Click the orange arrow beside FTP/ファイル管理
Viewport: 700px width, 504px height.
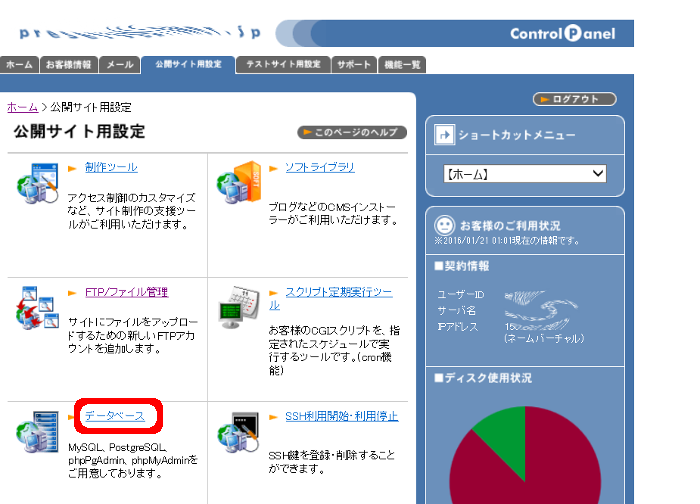pos(72,293)
